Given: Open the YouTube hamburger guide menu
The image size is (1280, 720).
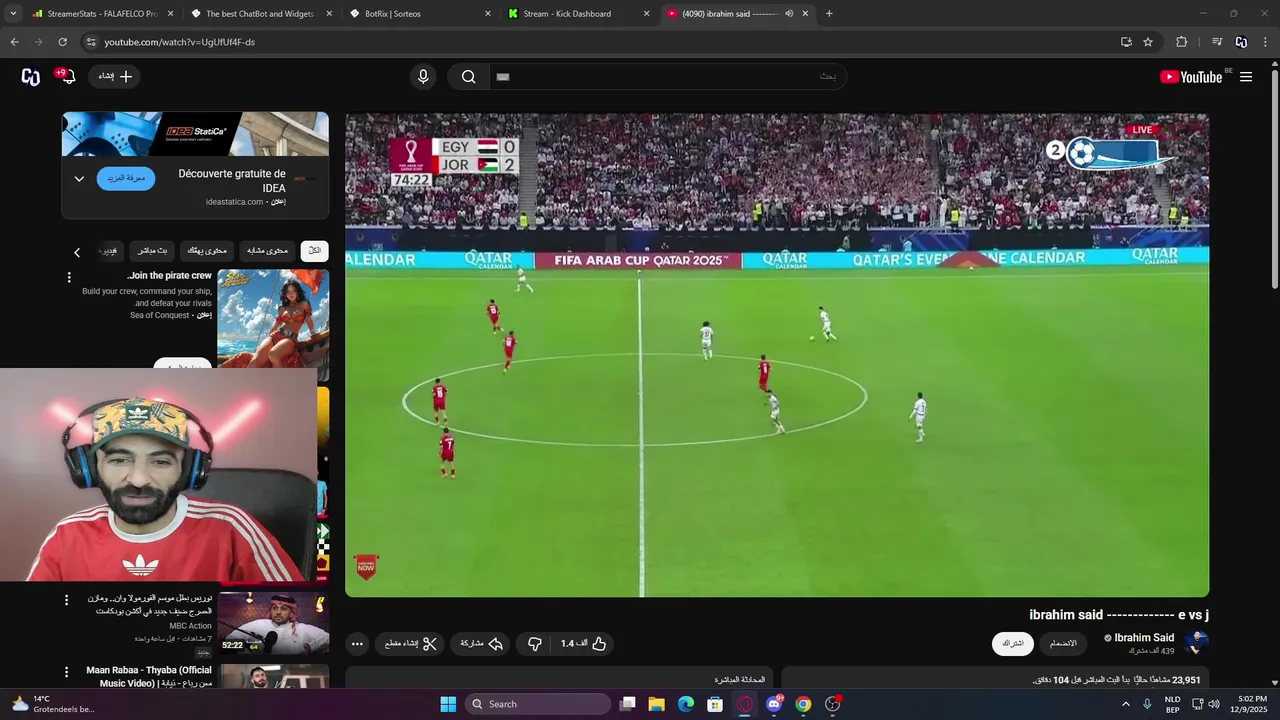Looking at the screenshot, I should 1246,77.
